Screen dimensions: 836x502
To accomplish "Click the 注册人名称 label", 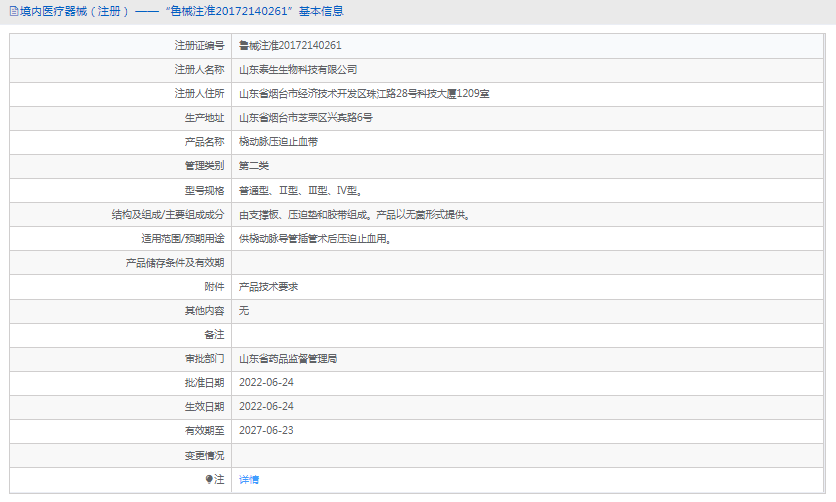I will pos(199,70).
